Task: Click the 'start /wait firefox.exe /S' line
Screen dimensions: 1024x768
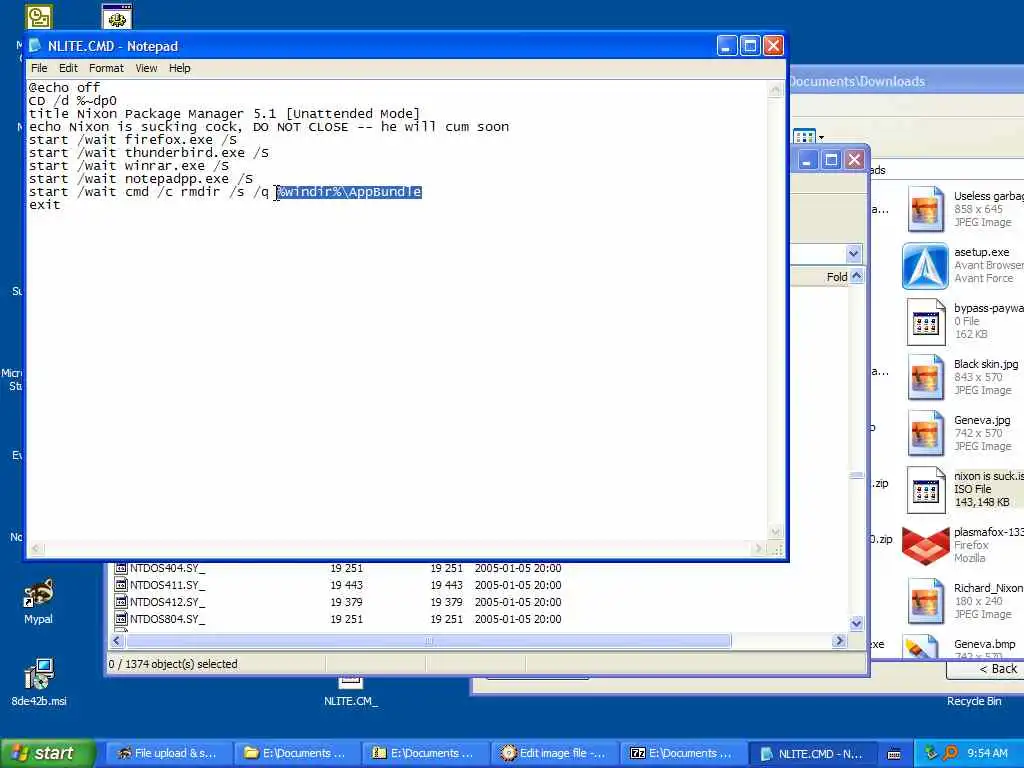Action: [x=133, y=140]
